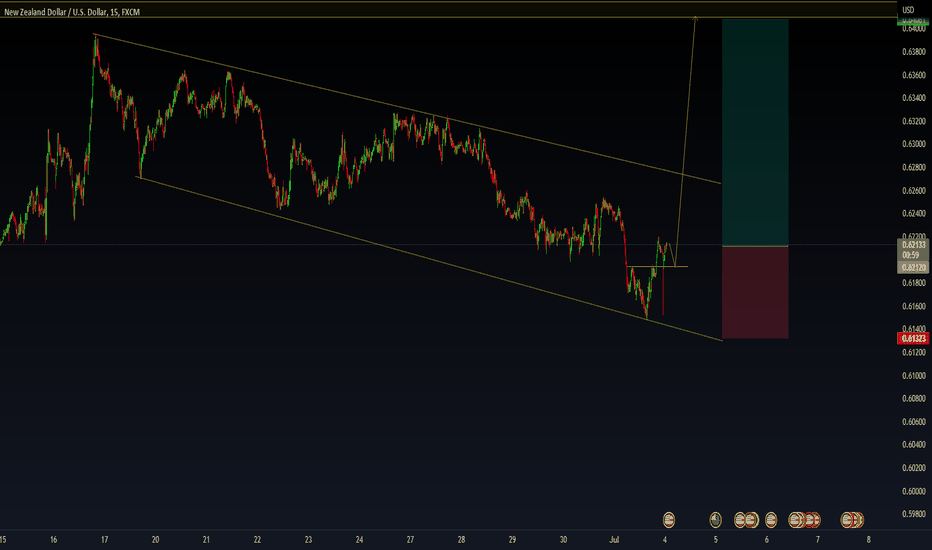Click the date label 24 on the time axis
Screen dimensions: 932x550
[360, 540]
